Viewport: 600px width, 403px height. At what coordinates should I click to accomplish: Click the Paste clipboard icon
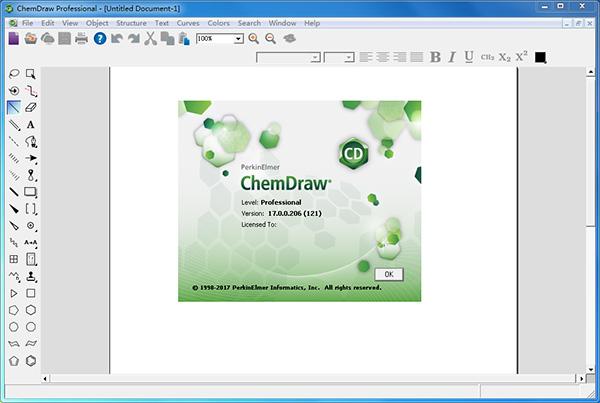point(184,38)
